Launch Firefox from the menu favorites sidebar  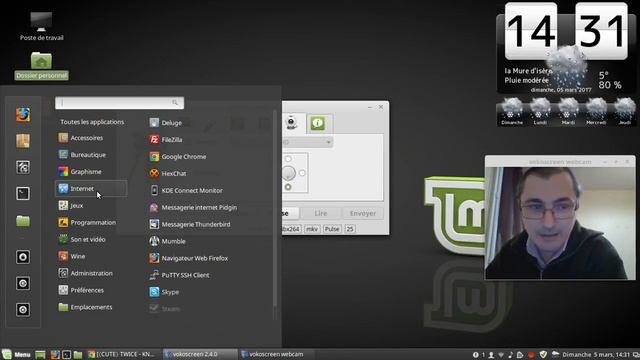pyautogui.click(x=23, y=115)
